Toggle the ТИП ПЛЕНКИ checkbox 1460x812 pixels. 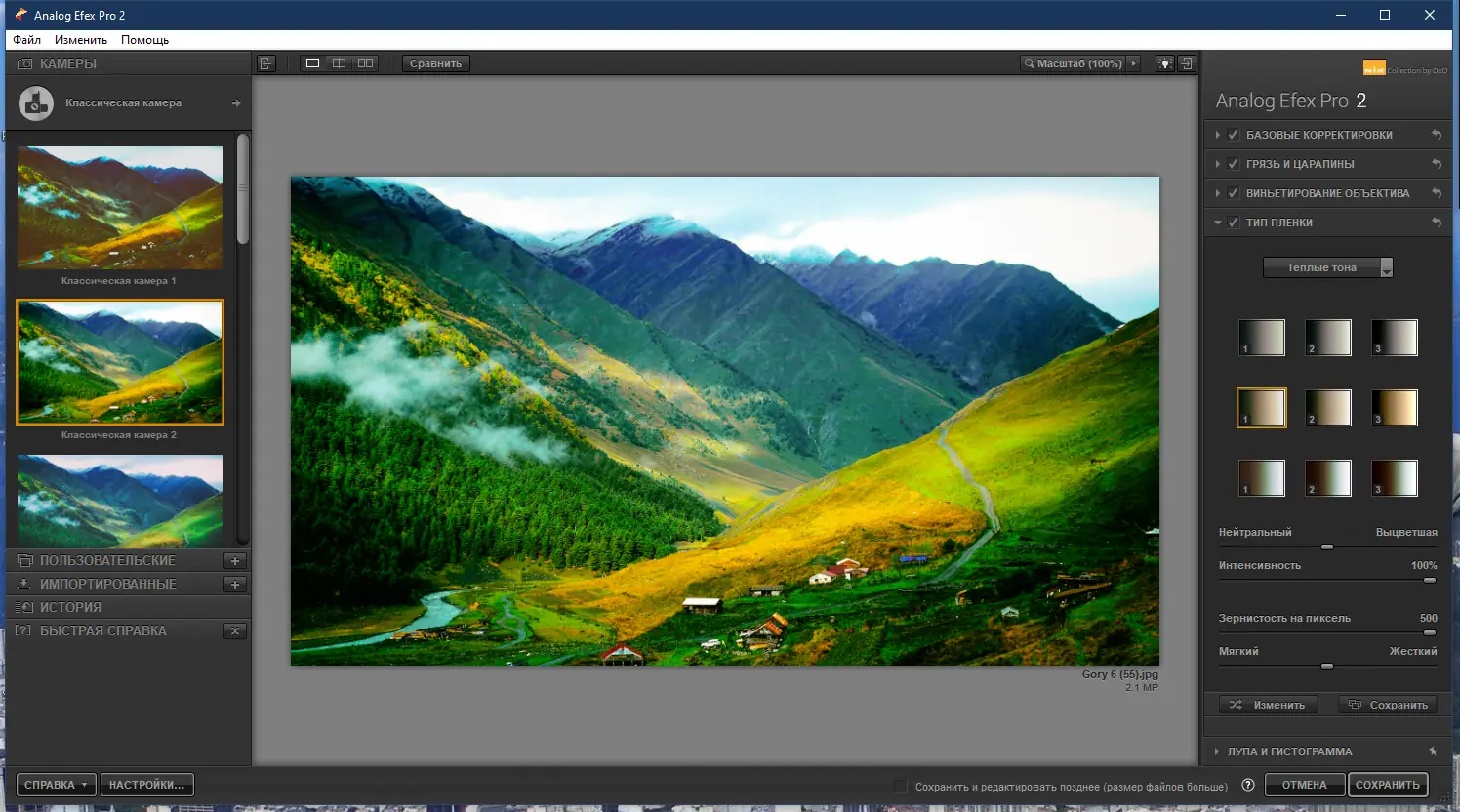click(1234, 223)
